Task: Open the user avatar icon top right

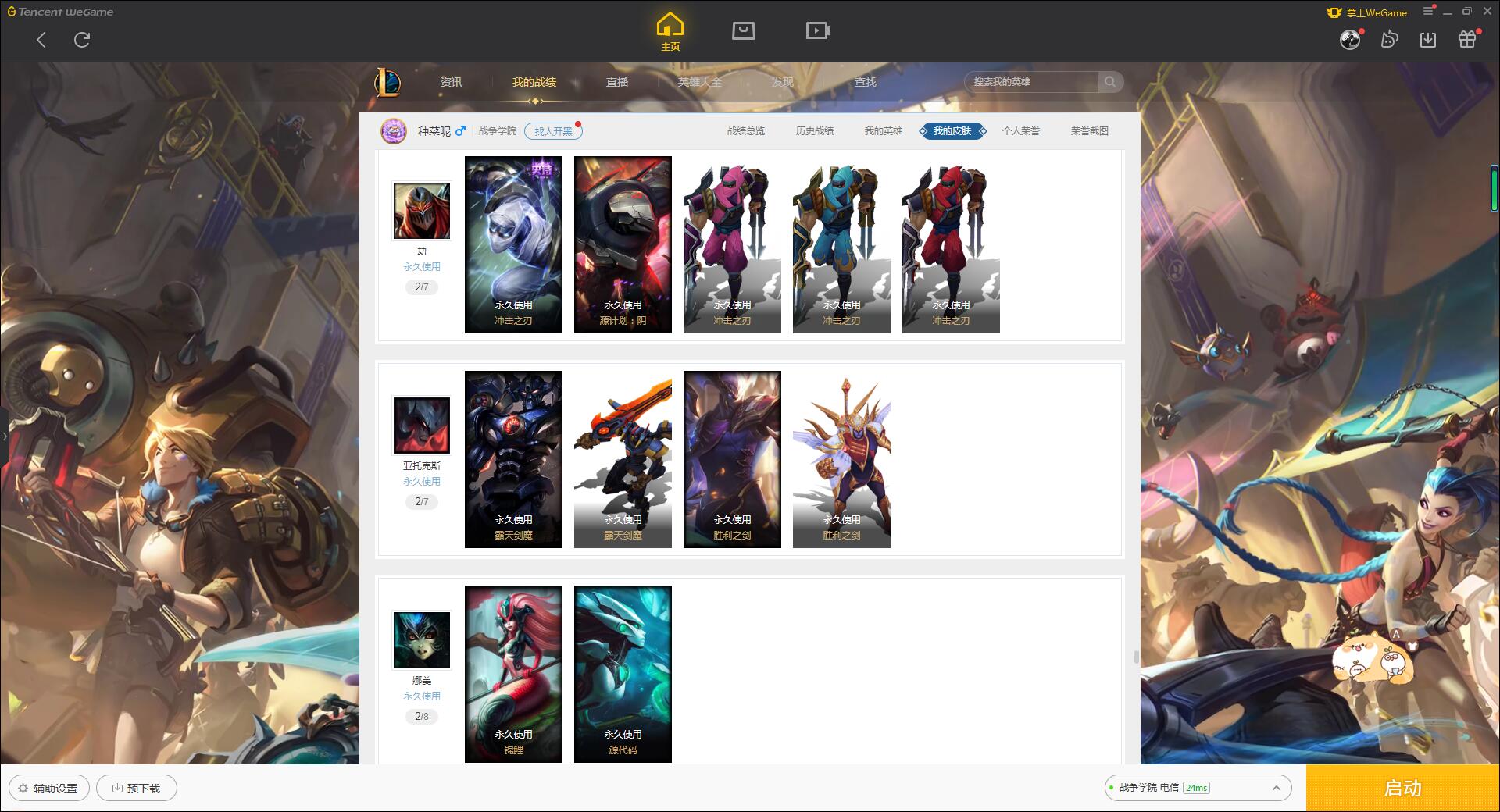Action: (1350, 39)
